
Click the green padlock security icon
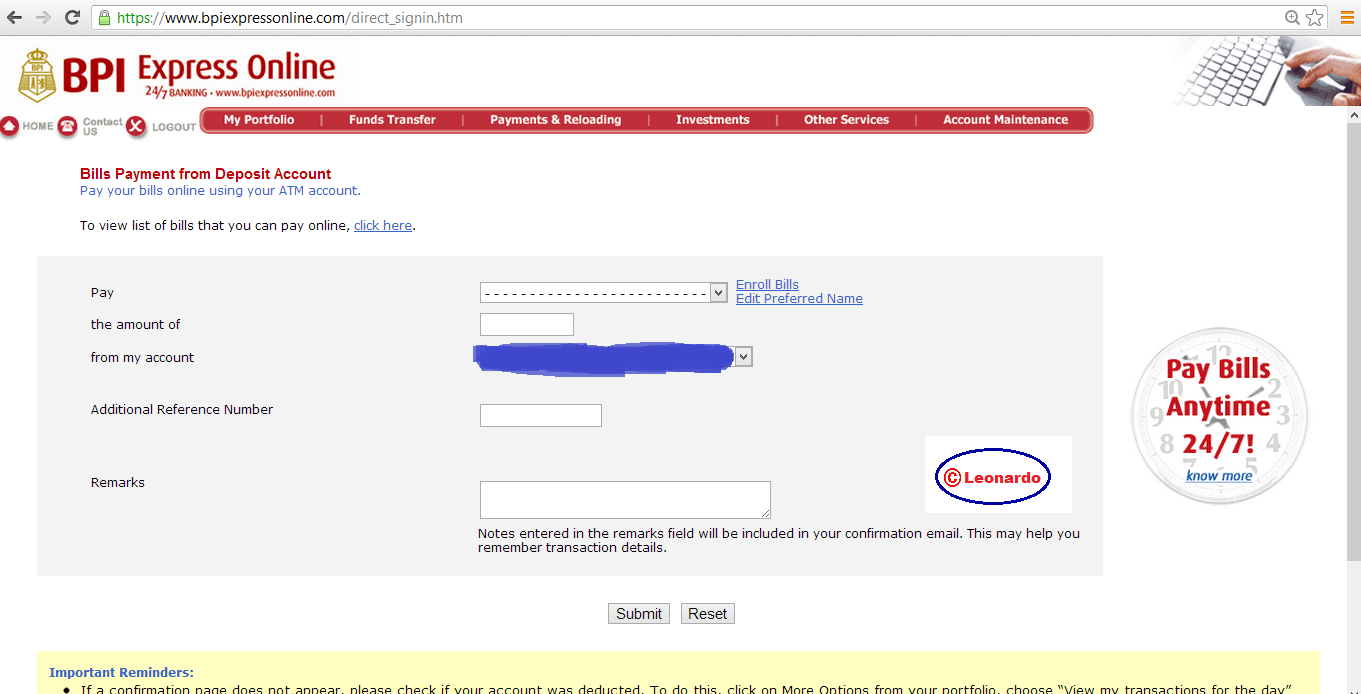[x=104, y=18]
